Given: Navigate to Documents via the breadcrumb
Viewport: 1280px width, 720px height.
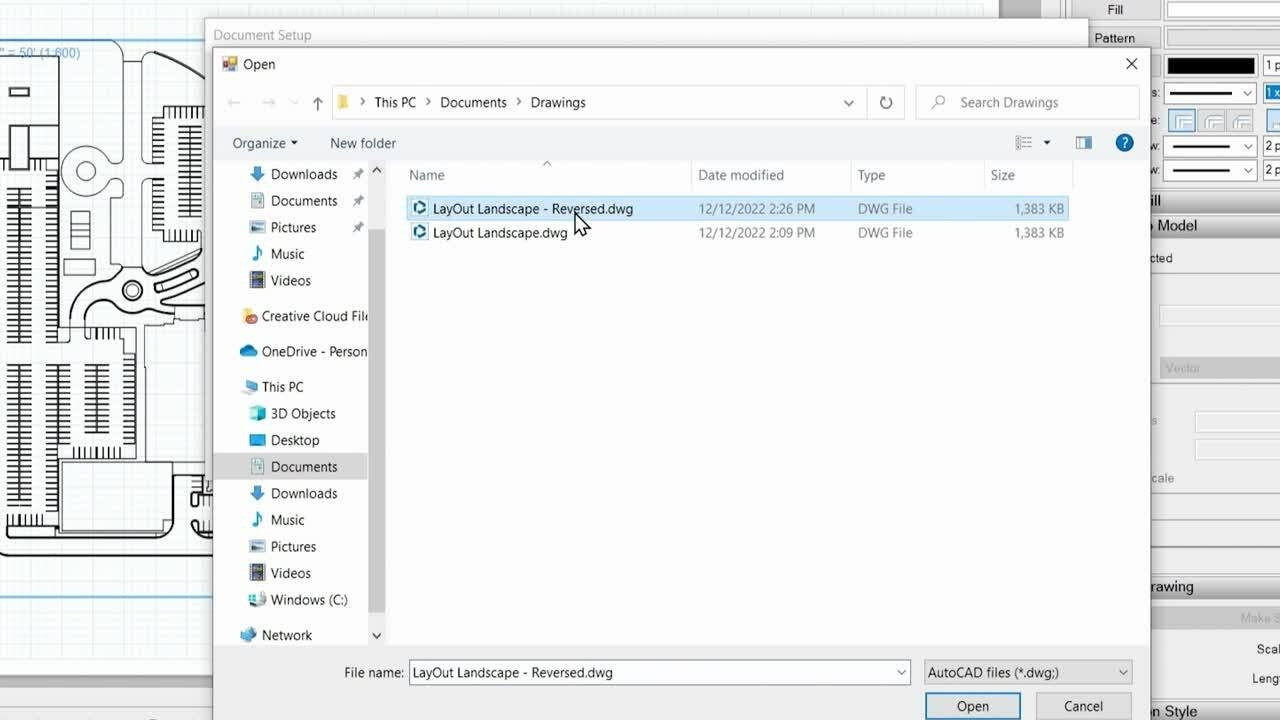Looking at the screenshot, I should coord(473,102).
